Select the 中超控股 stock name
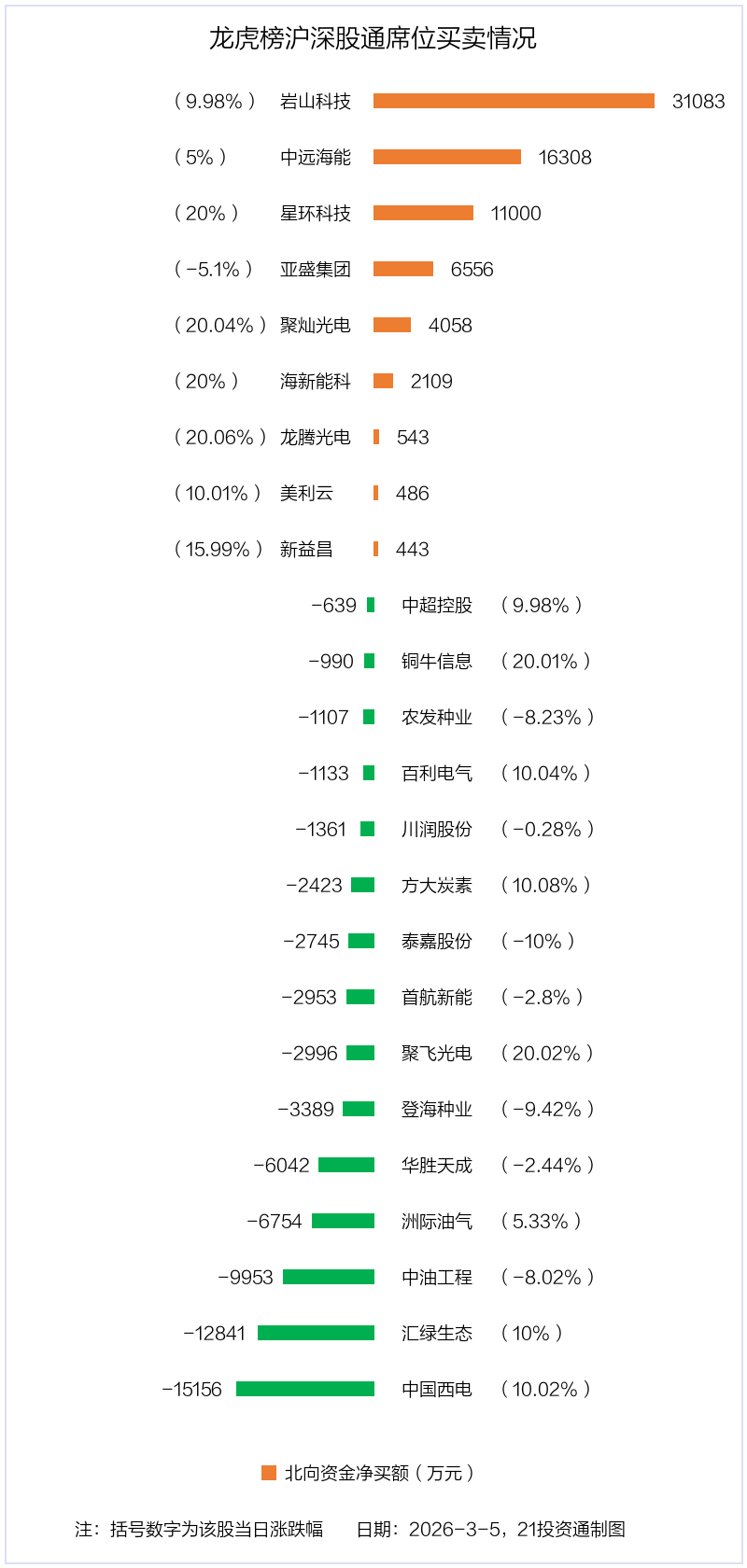 tap(437, 605)
